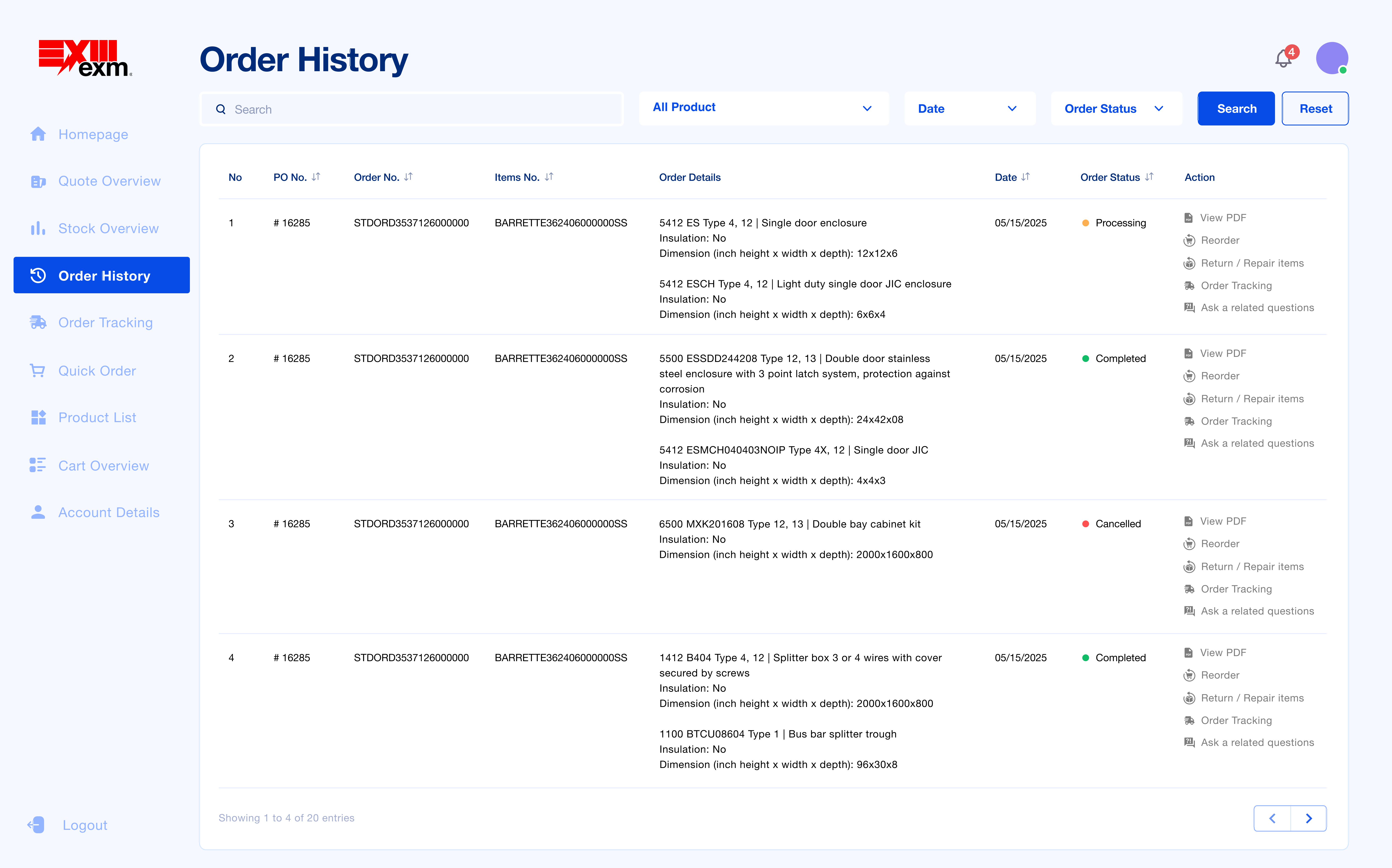Open Stock Overview menu item

tap(109, 228)
